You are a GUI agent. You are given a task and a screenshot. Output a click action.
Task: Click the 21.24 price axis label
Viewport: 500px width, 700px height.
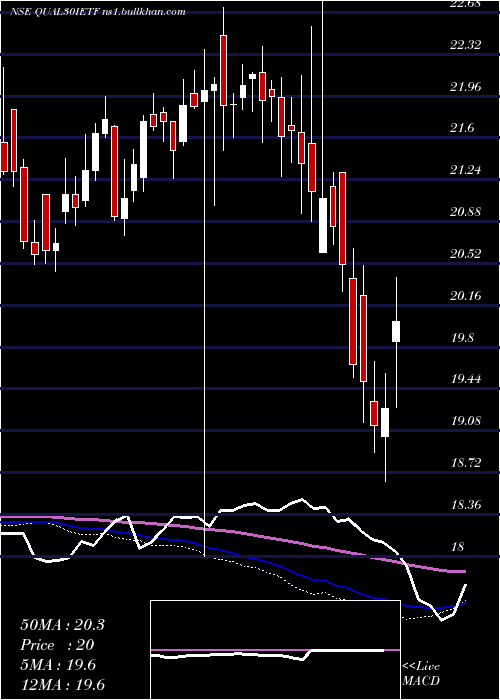point(465,170)
